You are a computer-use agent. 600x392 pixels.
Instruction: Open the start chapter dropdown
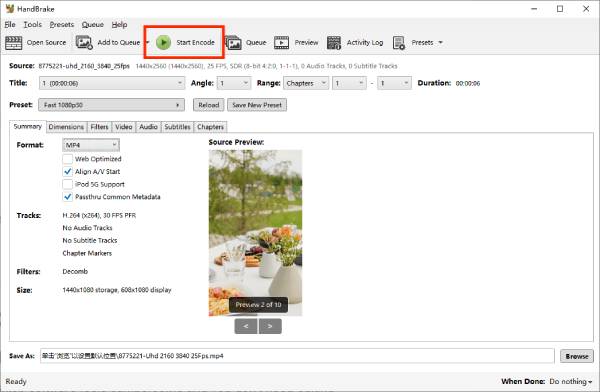pyautogui.click(x=349, y=83)
